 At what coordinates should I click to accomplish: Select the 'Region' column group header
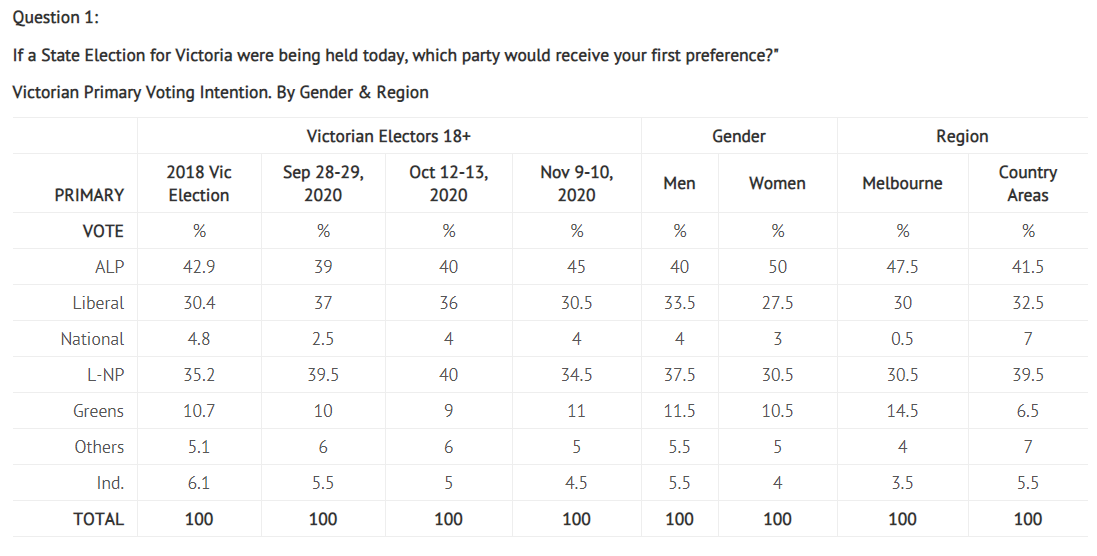click(x=962, y=136)
